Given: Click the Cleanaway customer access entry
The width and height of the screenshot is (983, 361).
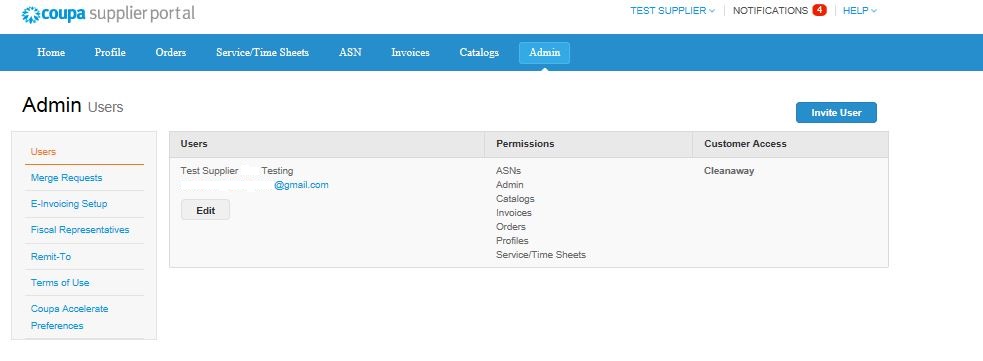Looking at the screenshot, I should click(729, 170).
